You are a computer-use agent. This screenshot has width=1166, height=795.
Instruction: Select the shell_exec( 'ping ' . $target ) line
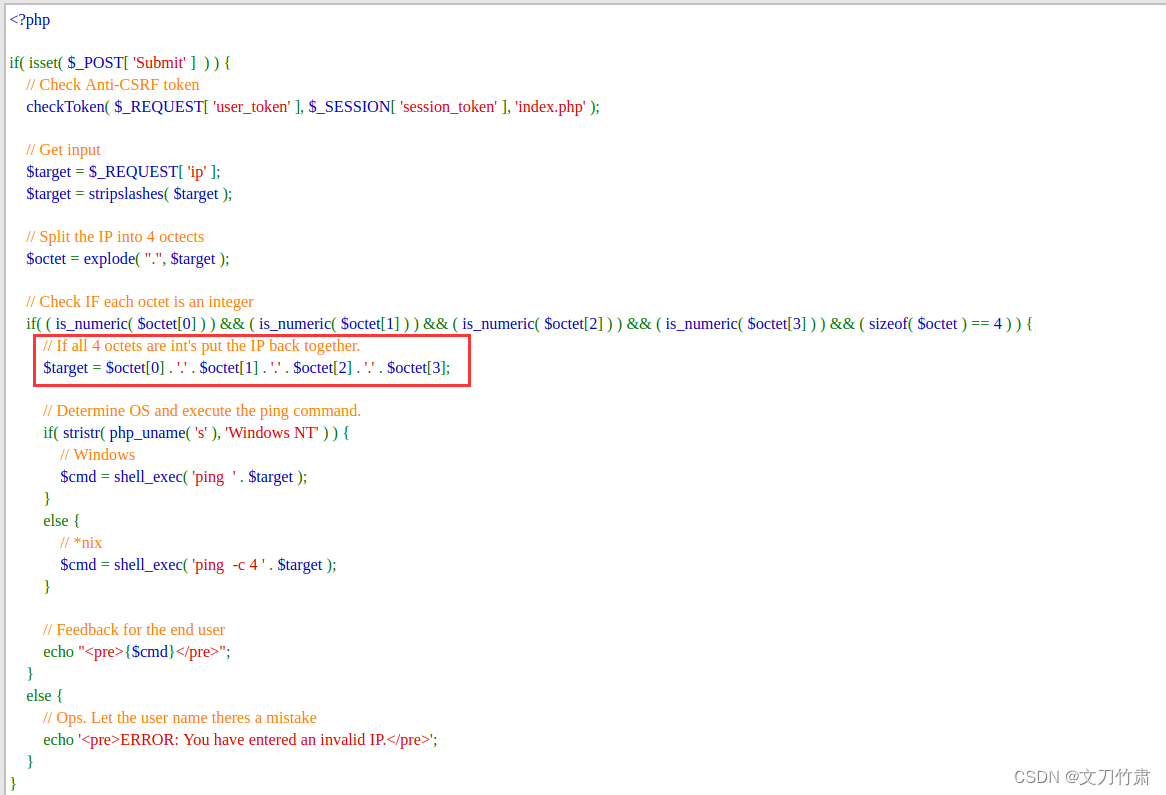184,477
